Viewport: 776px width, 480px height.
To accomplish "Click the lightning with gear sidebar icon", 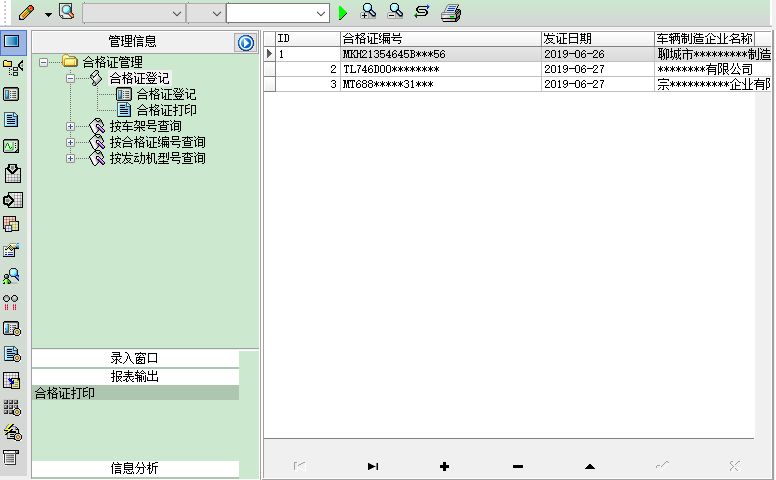I will [x=12, y=433].
